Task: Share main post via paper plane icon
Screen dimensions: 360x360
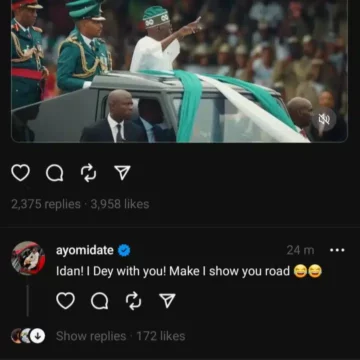Action: point(122,173)
